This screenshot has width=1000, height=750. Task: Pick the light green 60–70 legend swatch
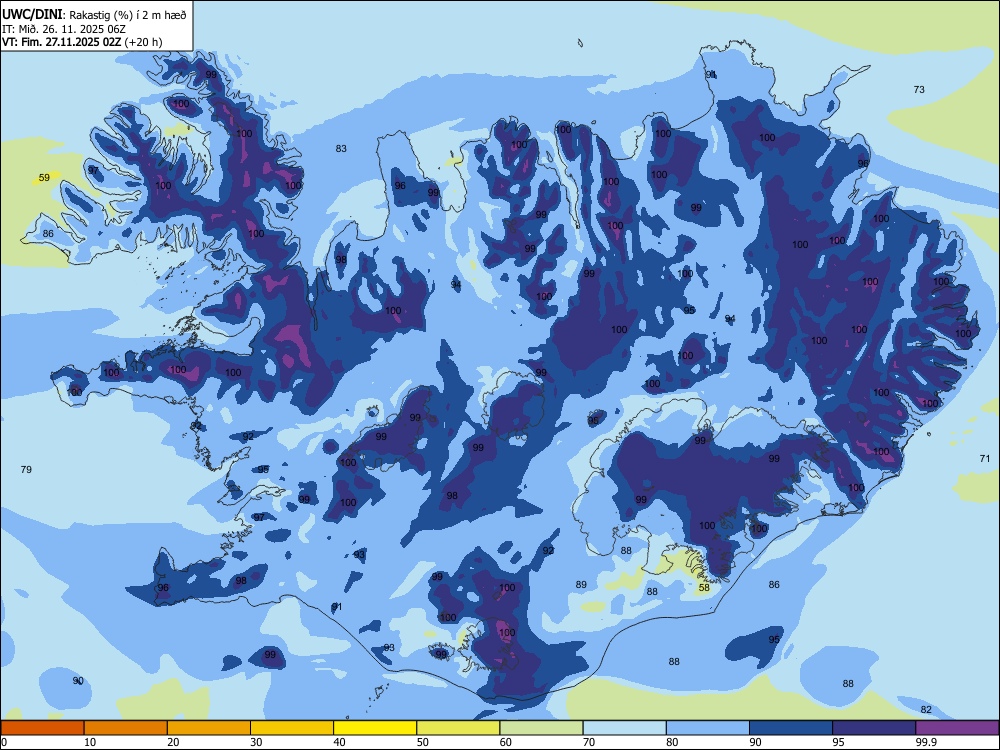(541, 728)
